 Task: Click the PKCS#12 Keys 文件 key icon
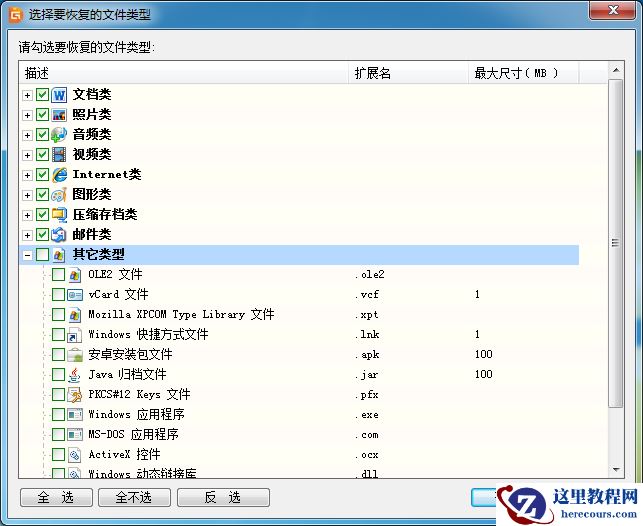[x=75, y=395]
